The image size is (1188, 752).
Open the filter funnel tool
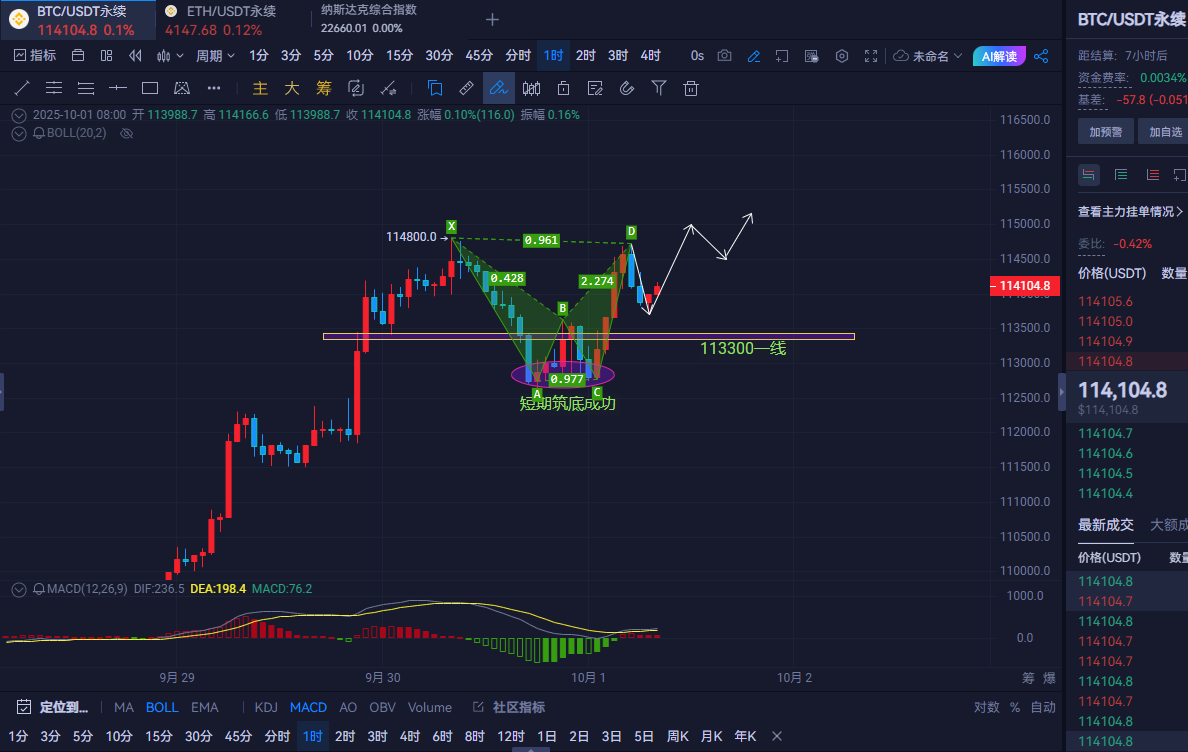(x=659, y=88)
